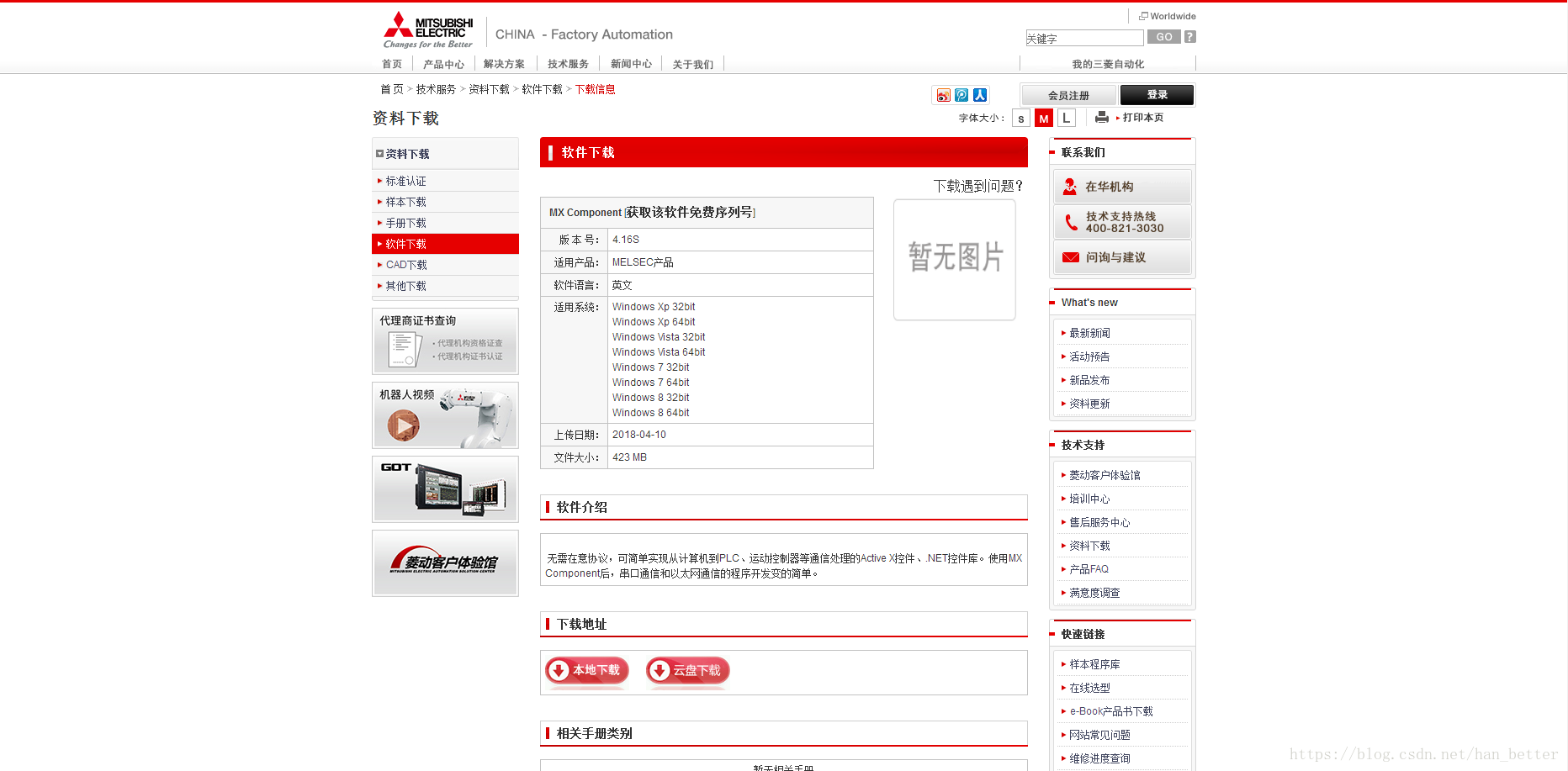Open 活动预告 under What's new
1568x771 pixels.
click(x=1089, y=356)
